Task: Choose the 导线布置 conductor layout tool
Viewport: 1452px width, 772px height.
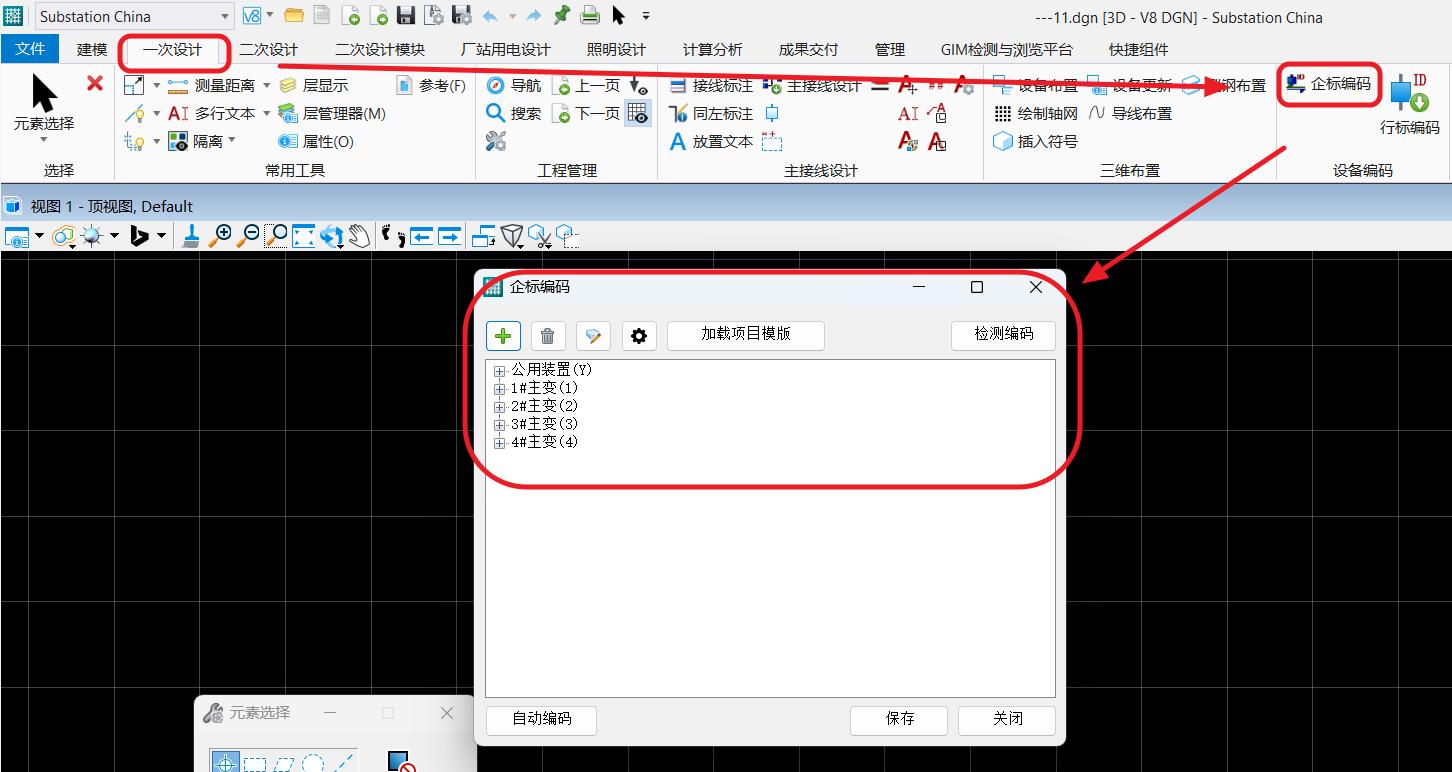Action: [1130, 114]
